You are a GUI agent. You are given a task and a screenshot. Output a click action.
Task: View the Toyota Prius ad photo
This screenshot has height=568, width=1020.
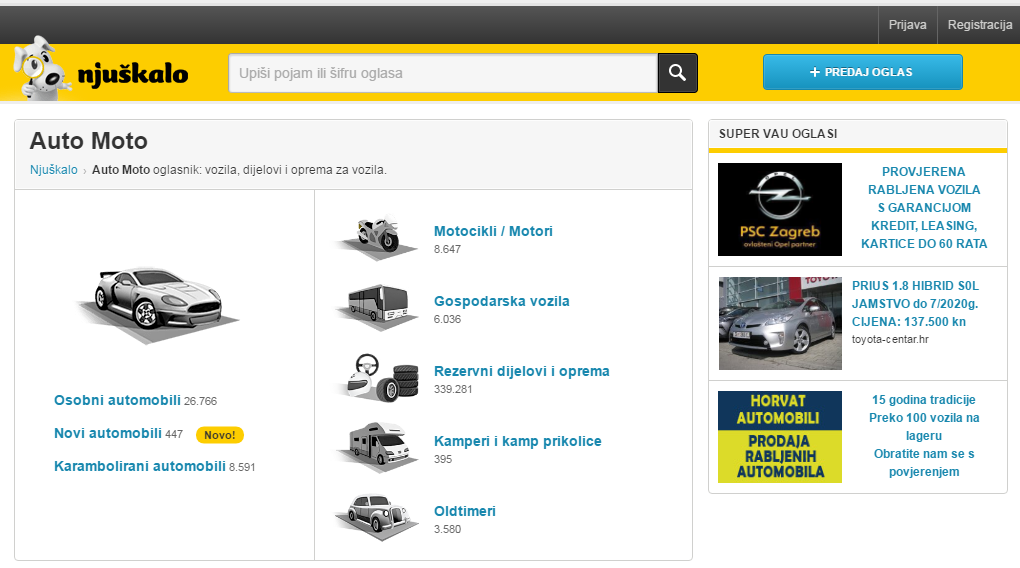[x=780, y=323]
